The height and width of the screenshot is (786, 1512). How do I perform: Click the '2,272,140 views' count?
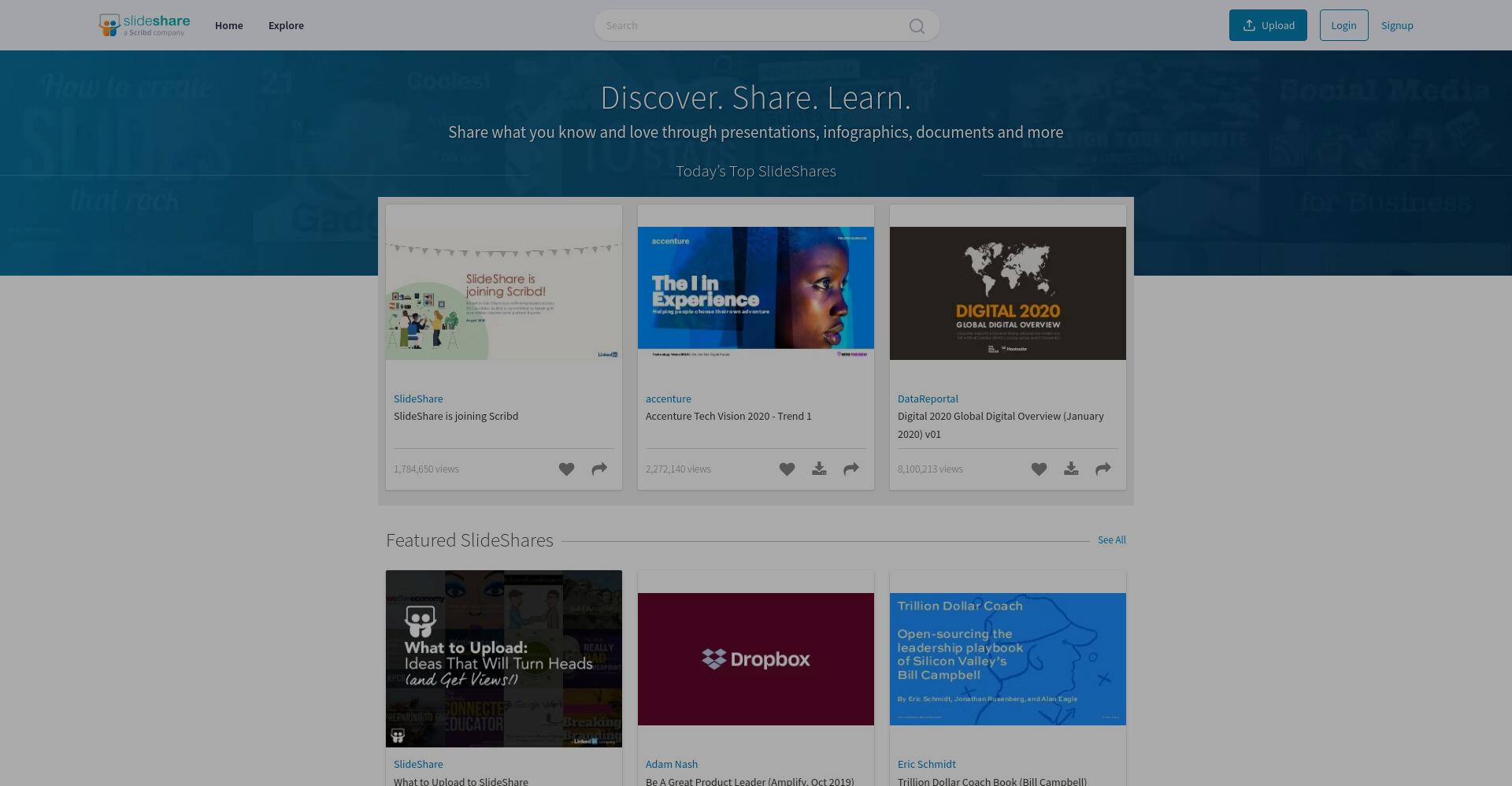click(x=678, y=469)
